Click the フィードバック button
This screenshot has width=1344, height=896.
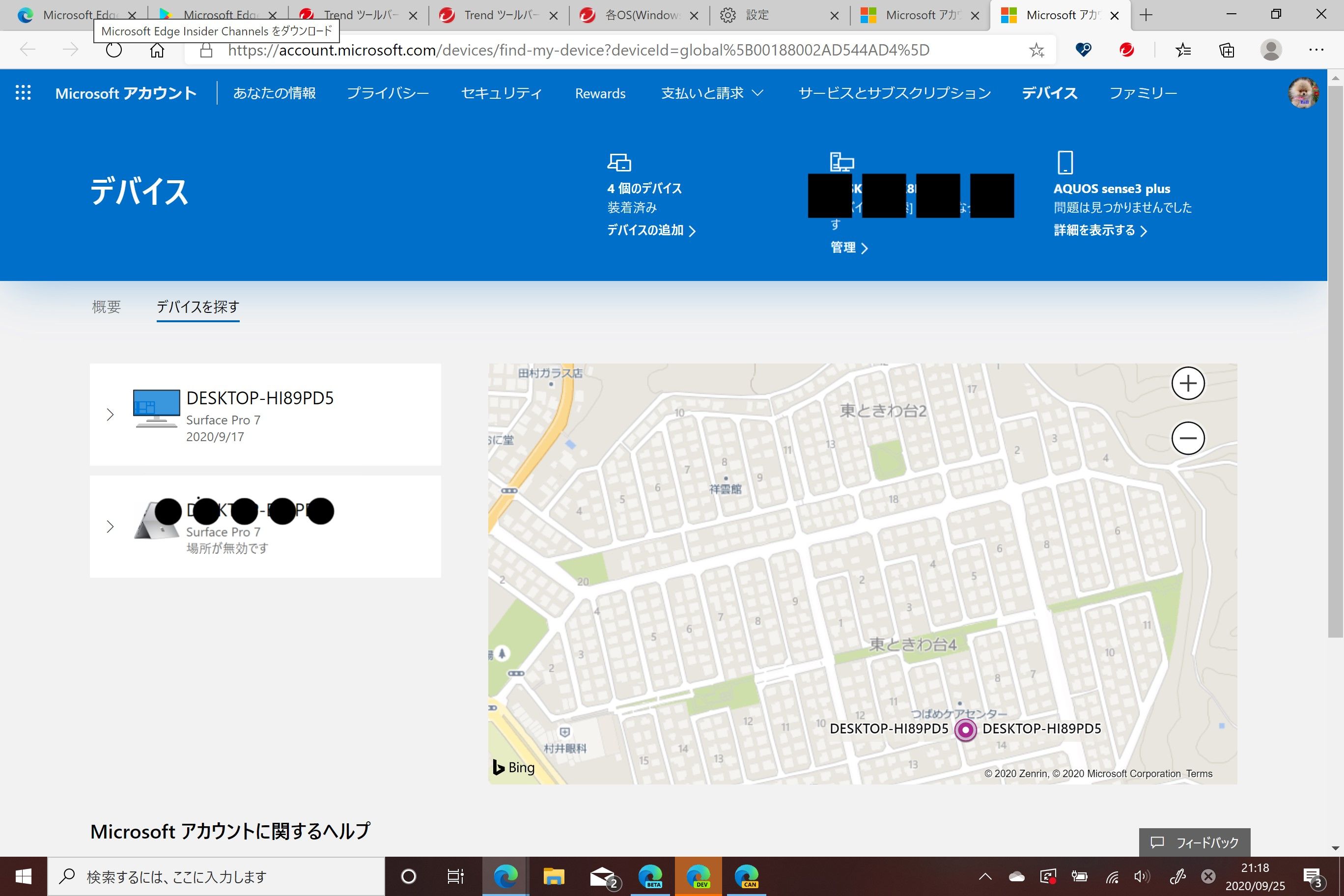(1194, 842)
